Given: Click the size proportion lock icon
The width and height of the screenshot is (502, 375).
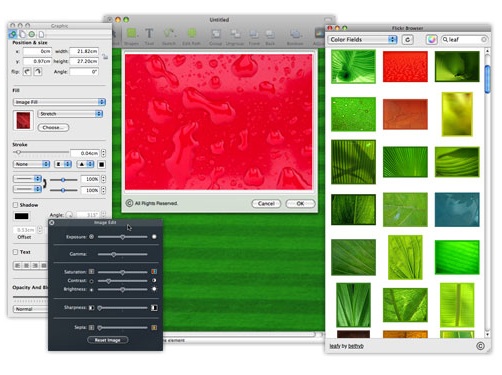Looking at the screenshot, I should (x=105, y=56).
